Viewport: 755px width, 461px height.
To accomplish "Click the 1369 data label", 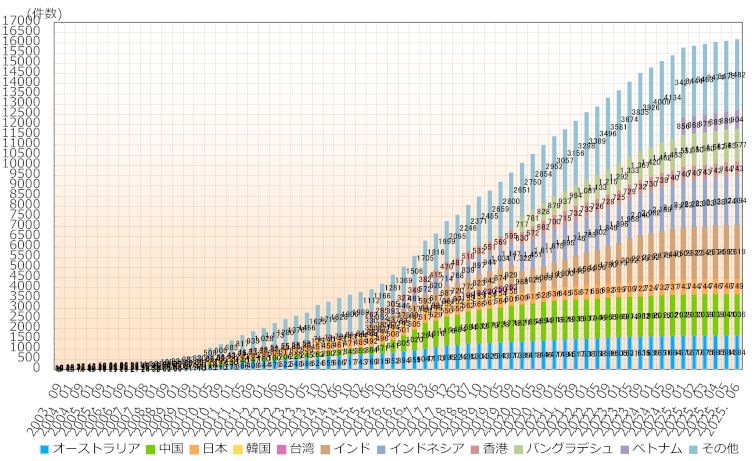I will pyautogui.click(x=404, y=281).
